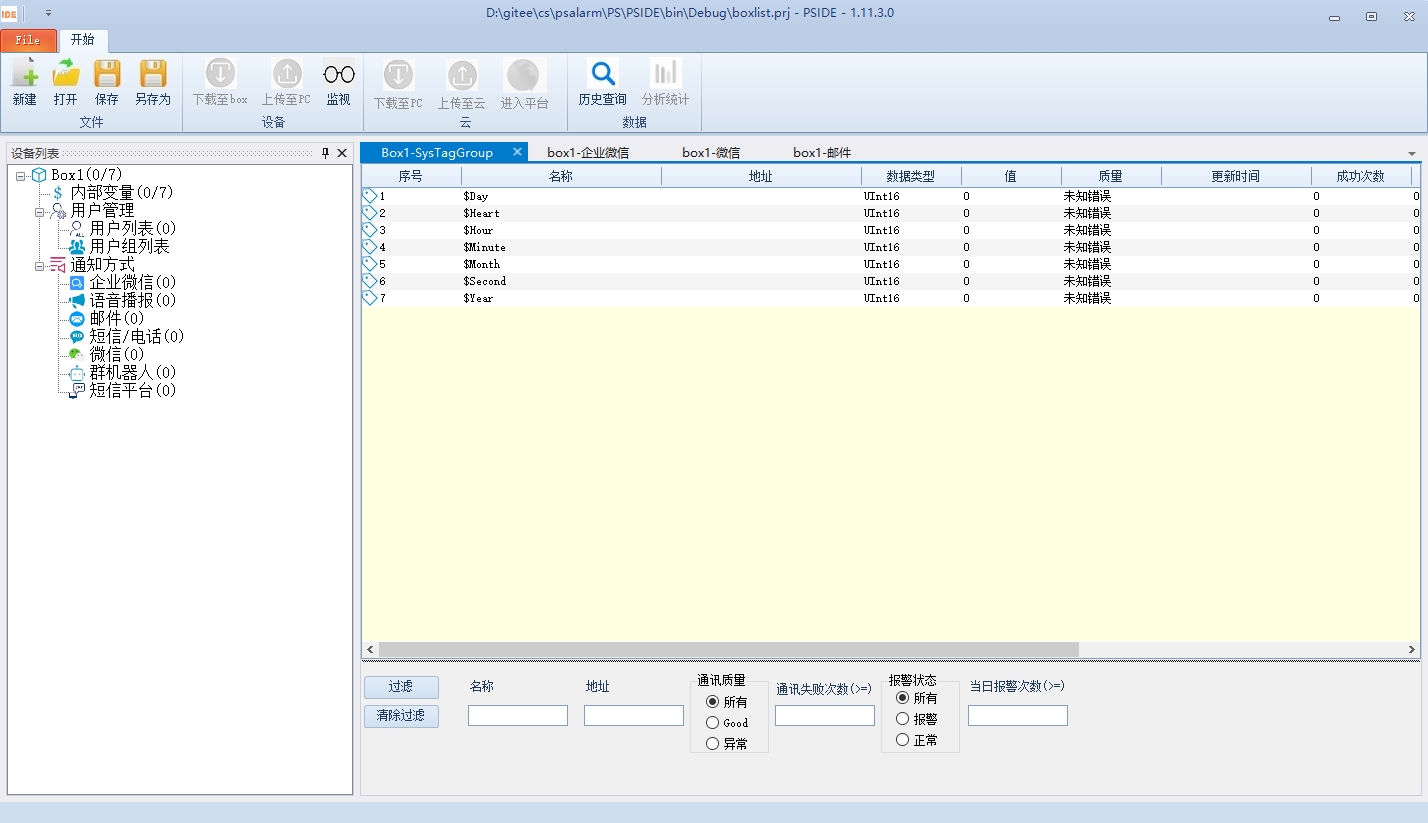The height and width of the screenshot is (823, 1428).
Task: Select 企业微信(0) icon in tree
Action: (x=77, y=283)
